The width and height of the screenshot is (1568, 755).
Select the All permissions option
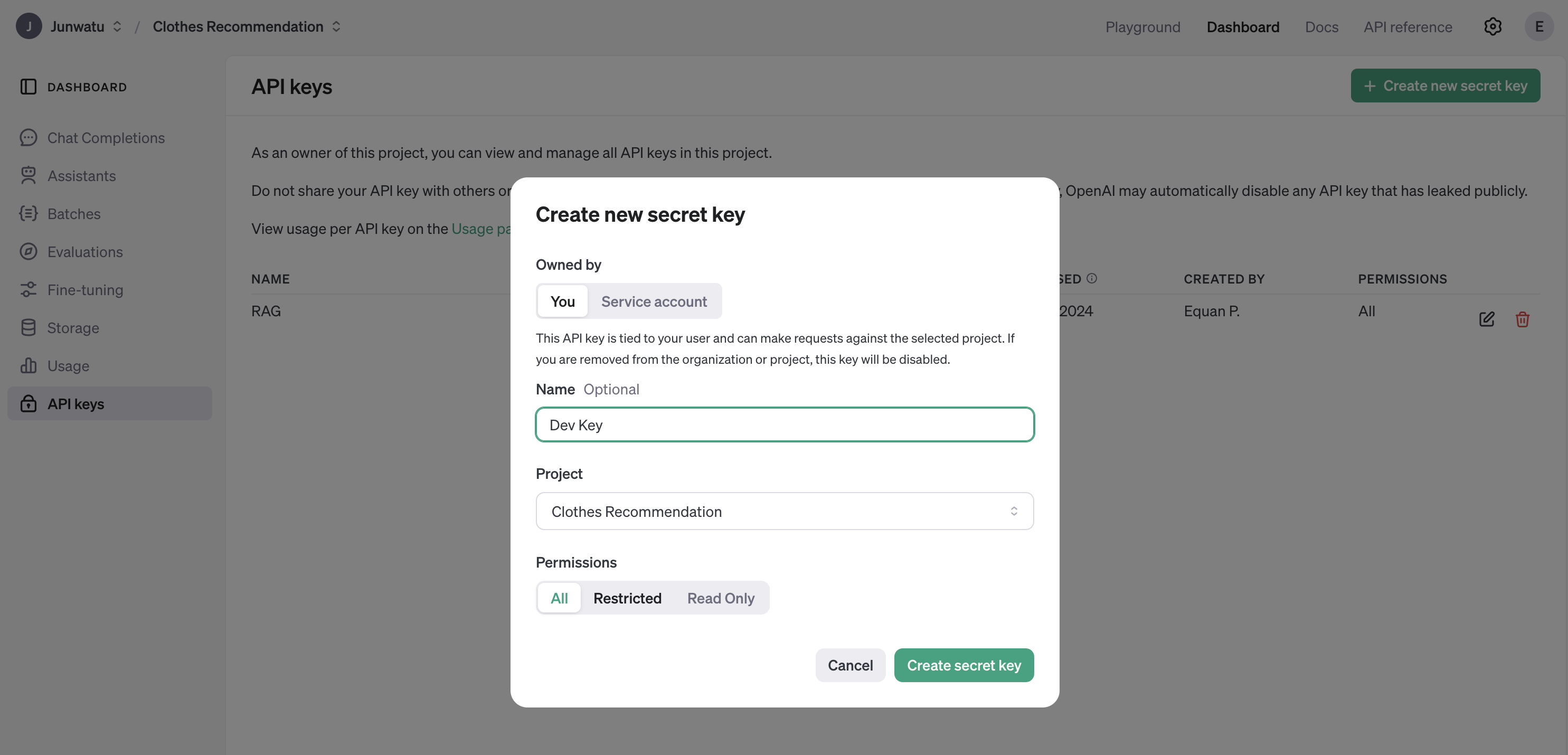tap(559, 598)
